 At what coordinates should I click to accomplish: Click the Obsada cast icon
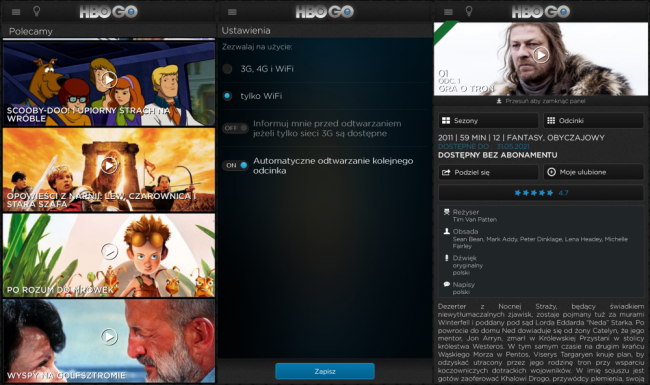click(x=446, y=232)
